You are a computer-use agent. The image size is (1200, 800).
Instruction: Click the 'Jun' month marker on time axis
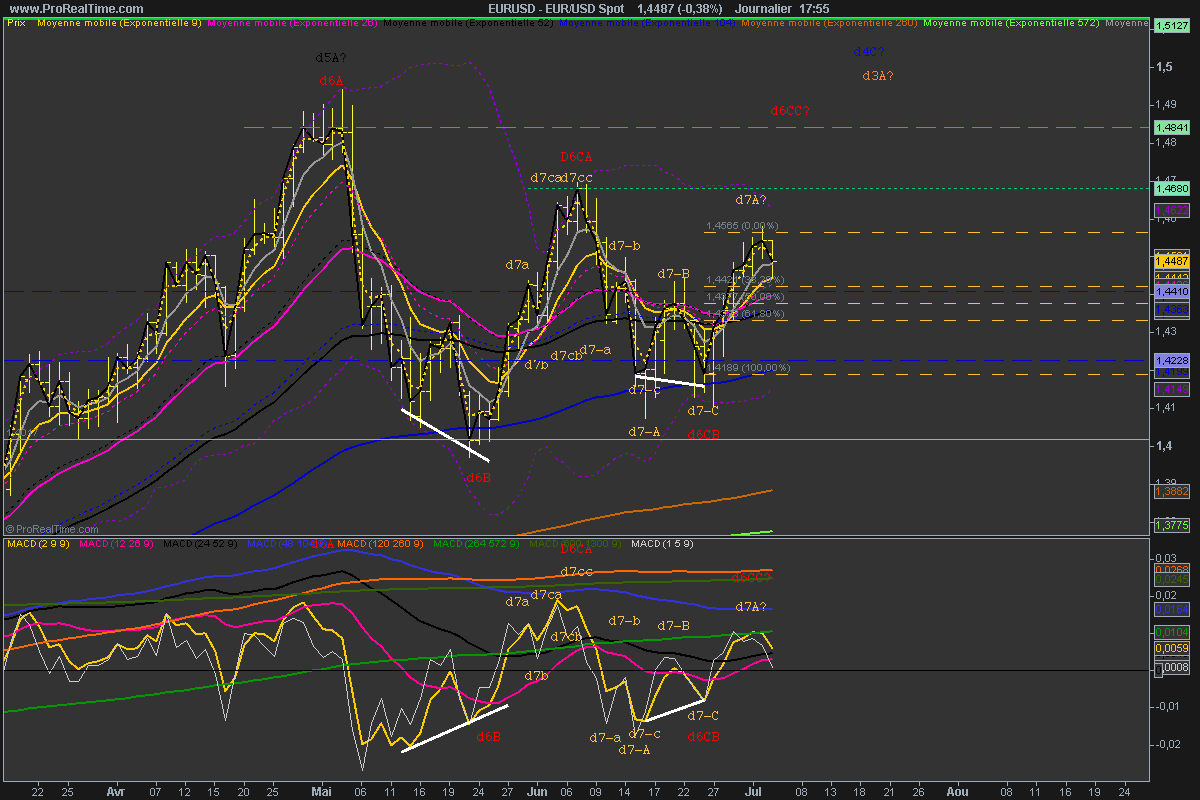tap(537, 789)
